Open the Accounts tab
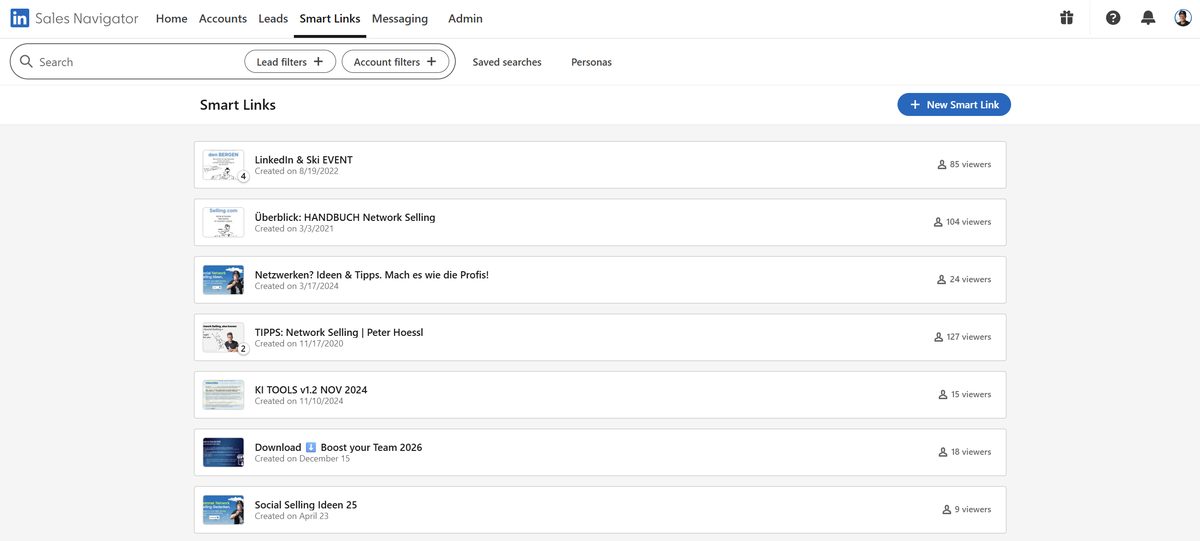Screen dimensions: 1200x541 point(223,18)
